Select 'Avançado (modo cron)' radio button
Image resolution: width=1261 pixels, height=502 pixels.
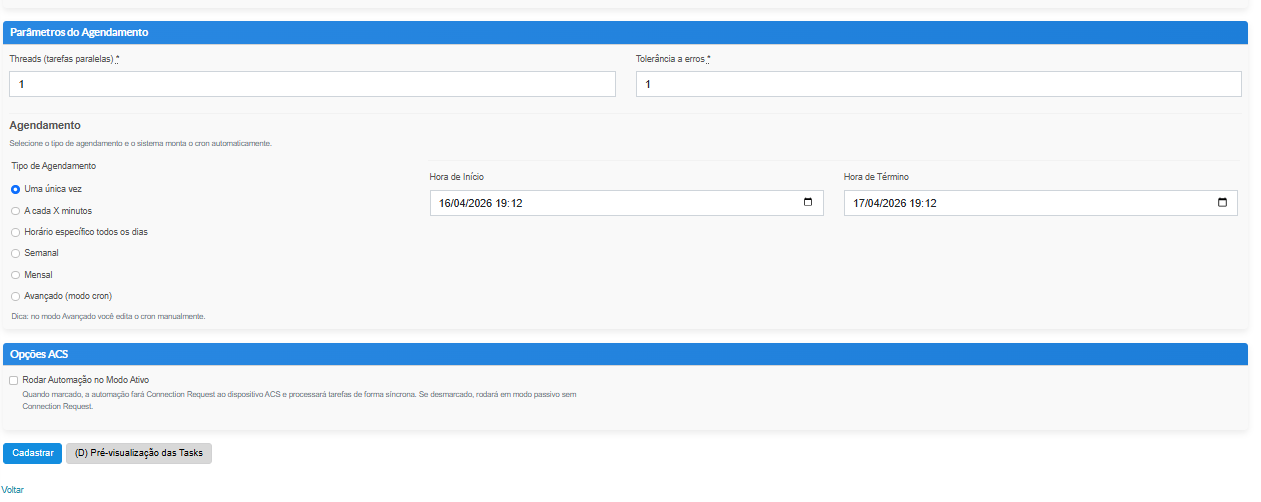coord(15,296)
